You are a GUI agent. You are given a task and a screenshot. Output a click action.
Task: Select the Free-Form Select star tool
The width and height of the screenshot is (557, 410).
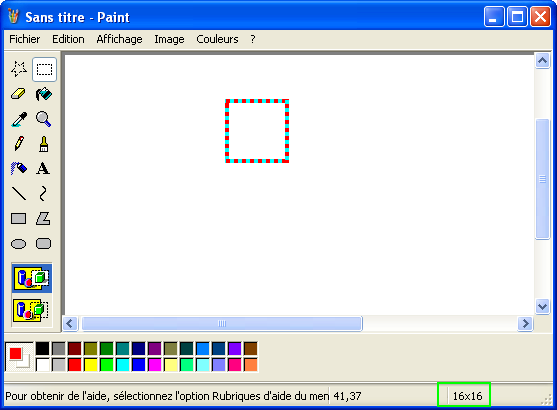(x=19, y=69)
